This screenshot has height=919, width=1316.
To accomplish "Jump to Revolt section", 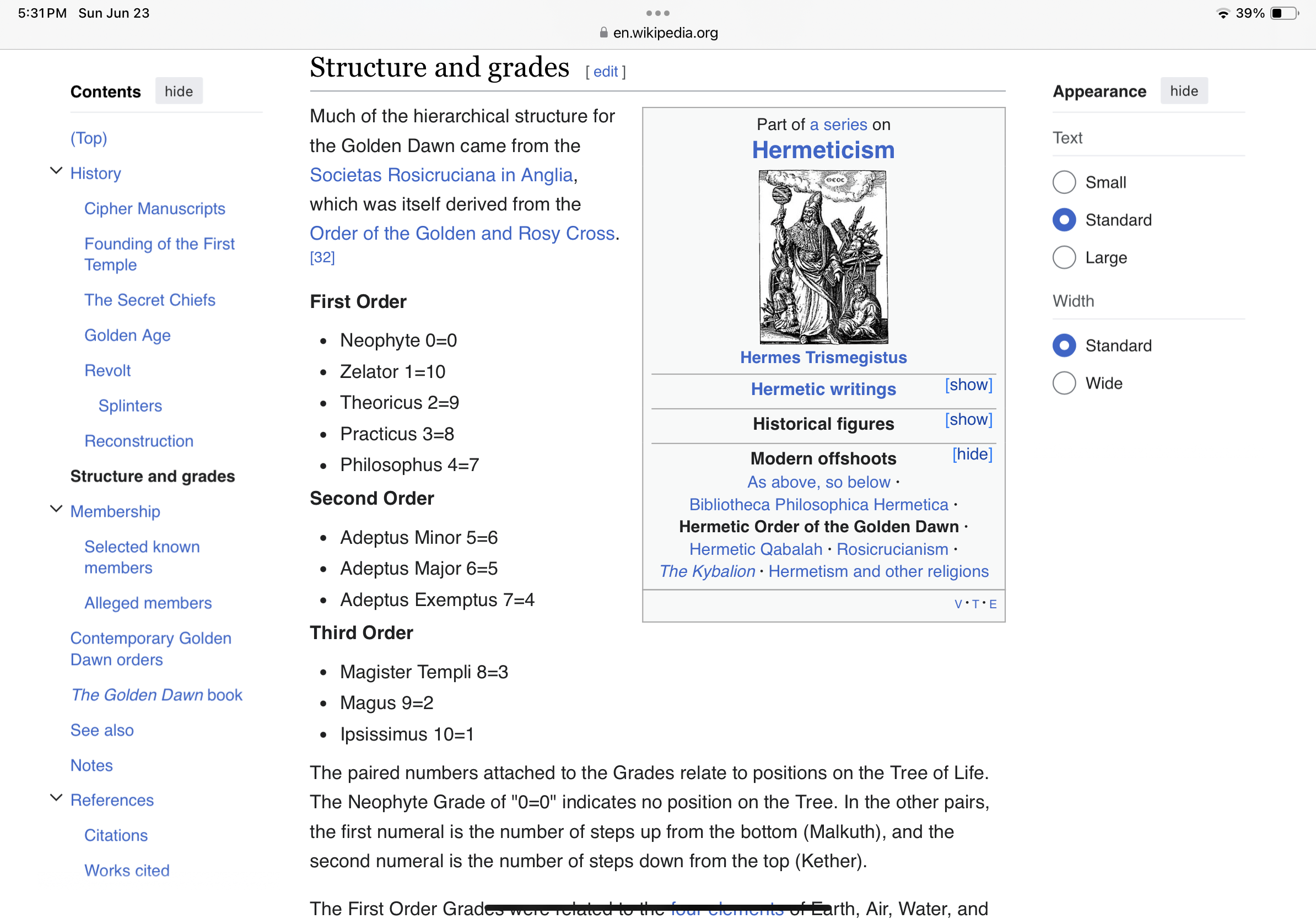I will (x=107, y=371).
